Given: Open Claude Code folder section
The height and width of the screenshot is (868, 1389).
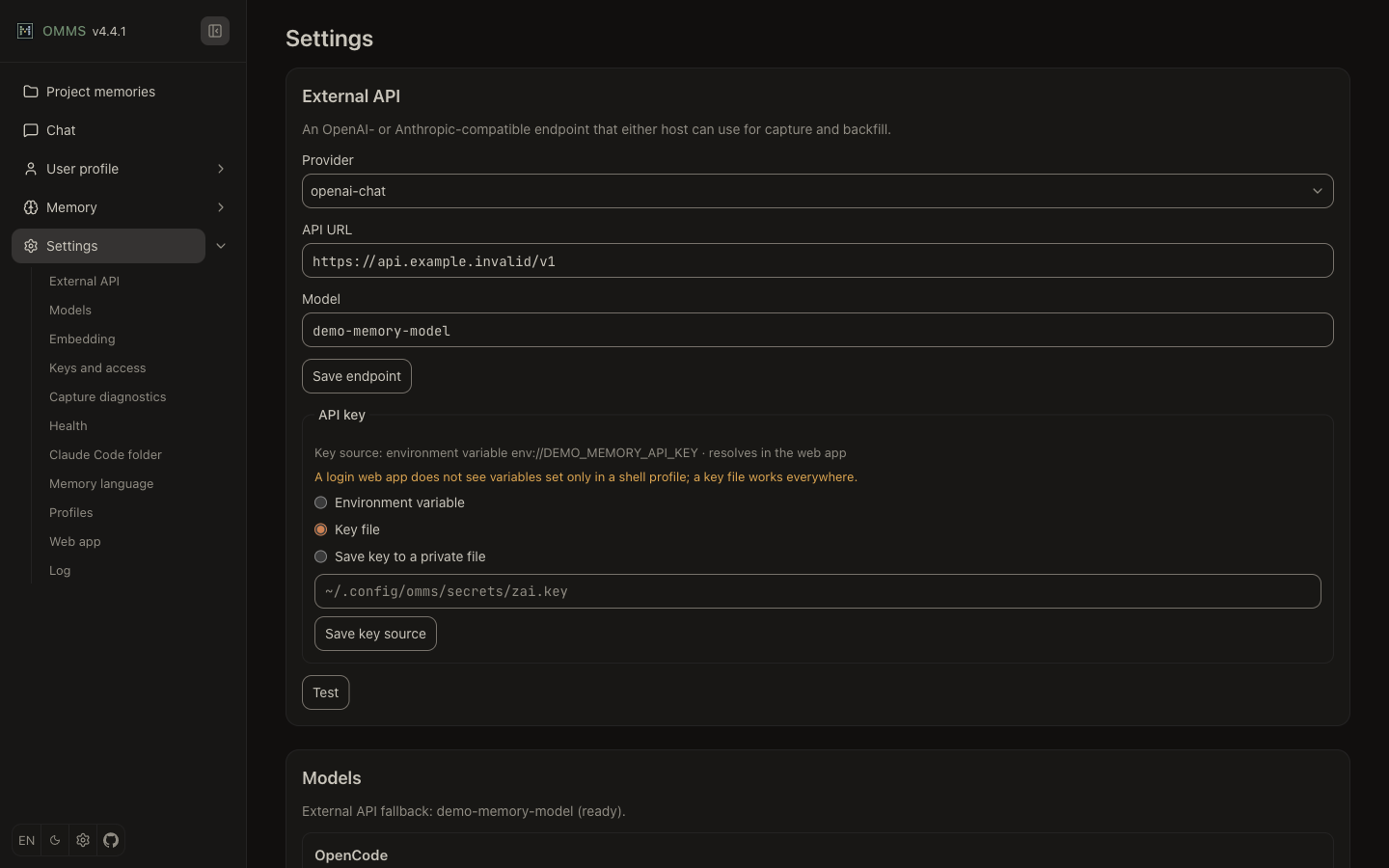Looking at the screenshot, I should coord(105,455).
